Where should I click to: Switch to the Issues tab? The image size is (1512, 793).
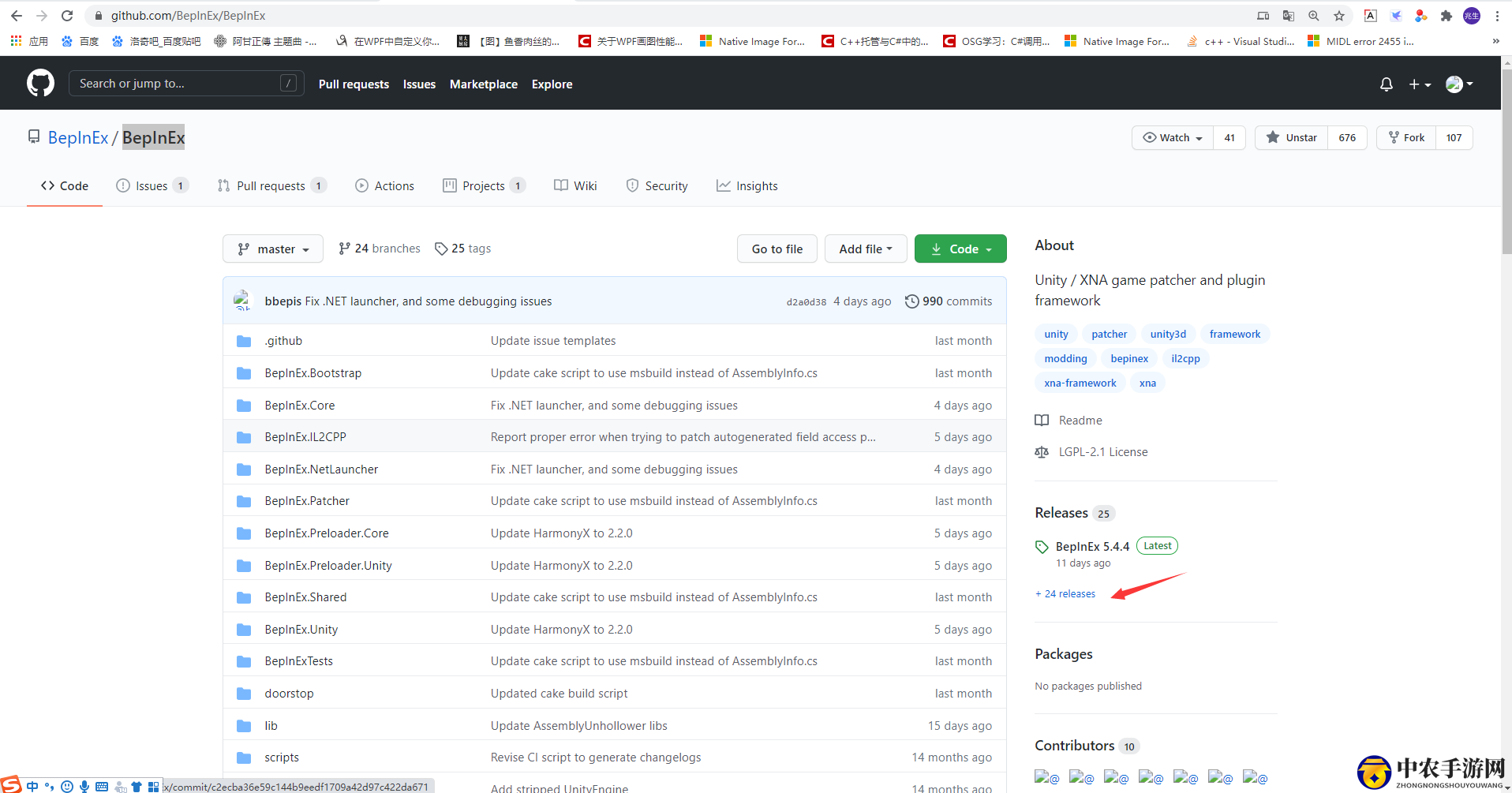tap(152, 186)
